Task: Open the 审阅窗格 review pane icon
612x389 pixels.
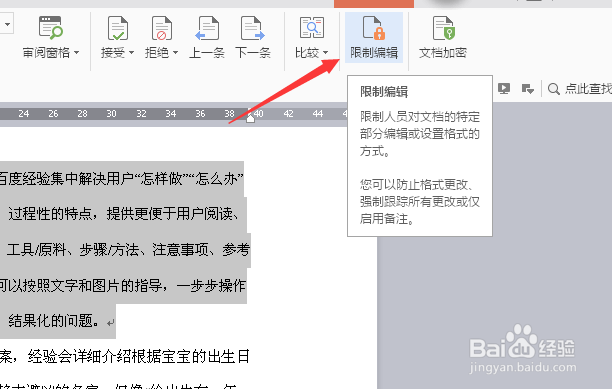Action: [51, 28]
